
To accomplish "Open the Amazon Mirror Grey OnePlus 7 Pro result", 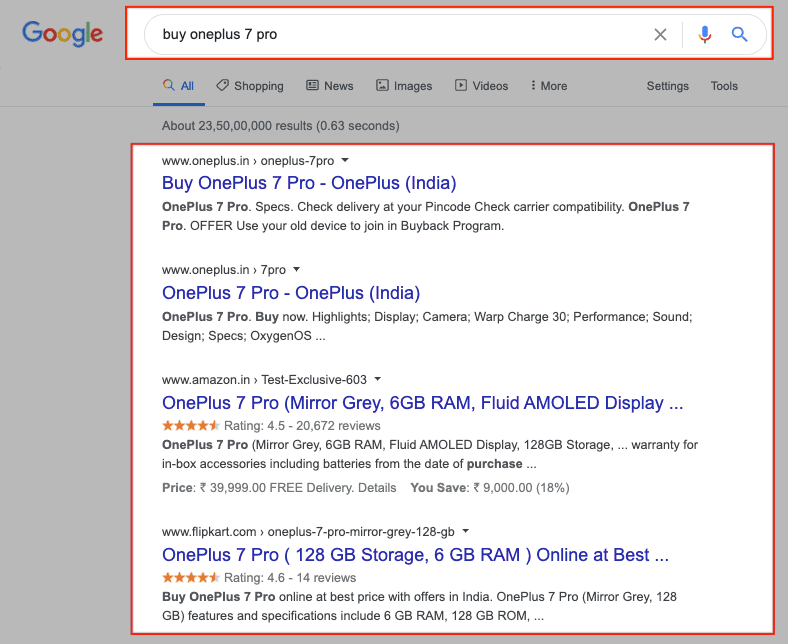I will [422, 403].
